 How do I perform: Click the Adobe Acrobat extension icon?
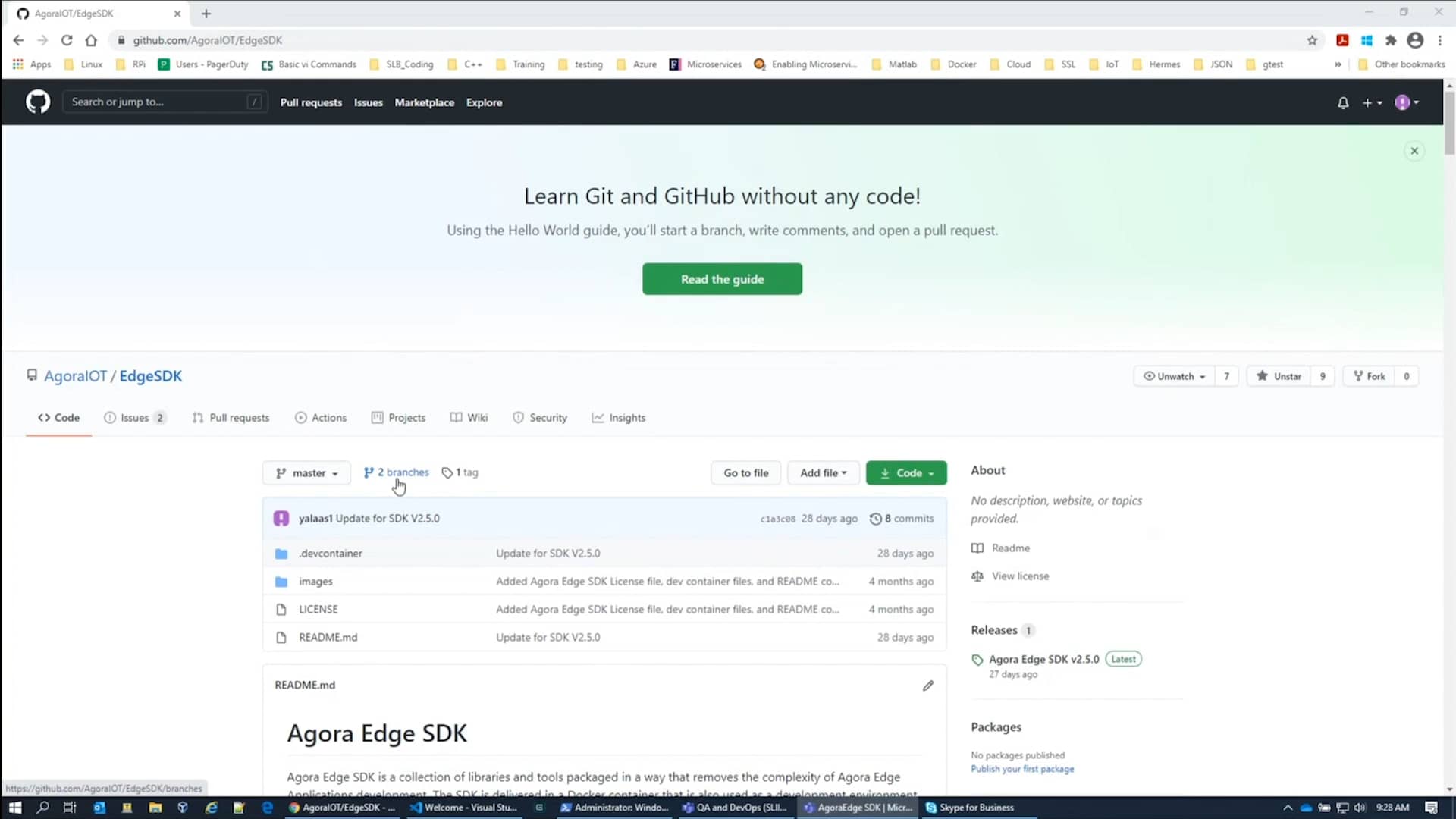coord(1343,40)
